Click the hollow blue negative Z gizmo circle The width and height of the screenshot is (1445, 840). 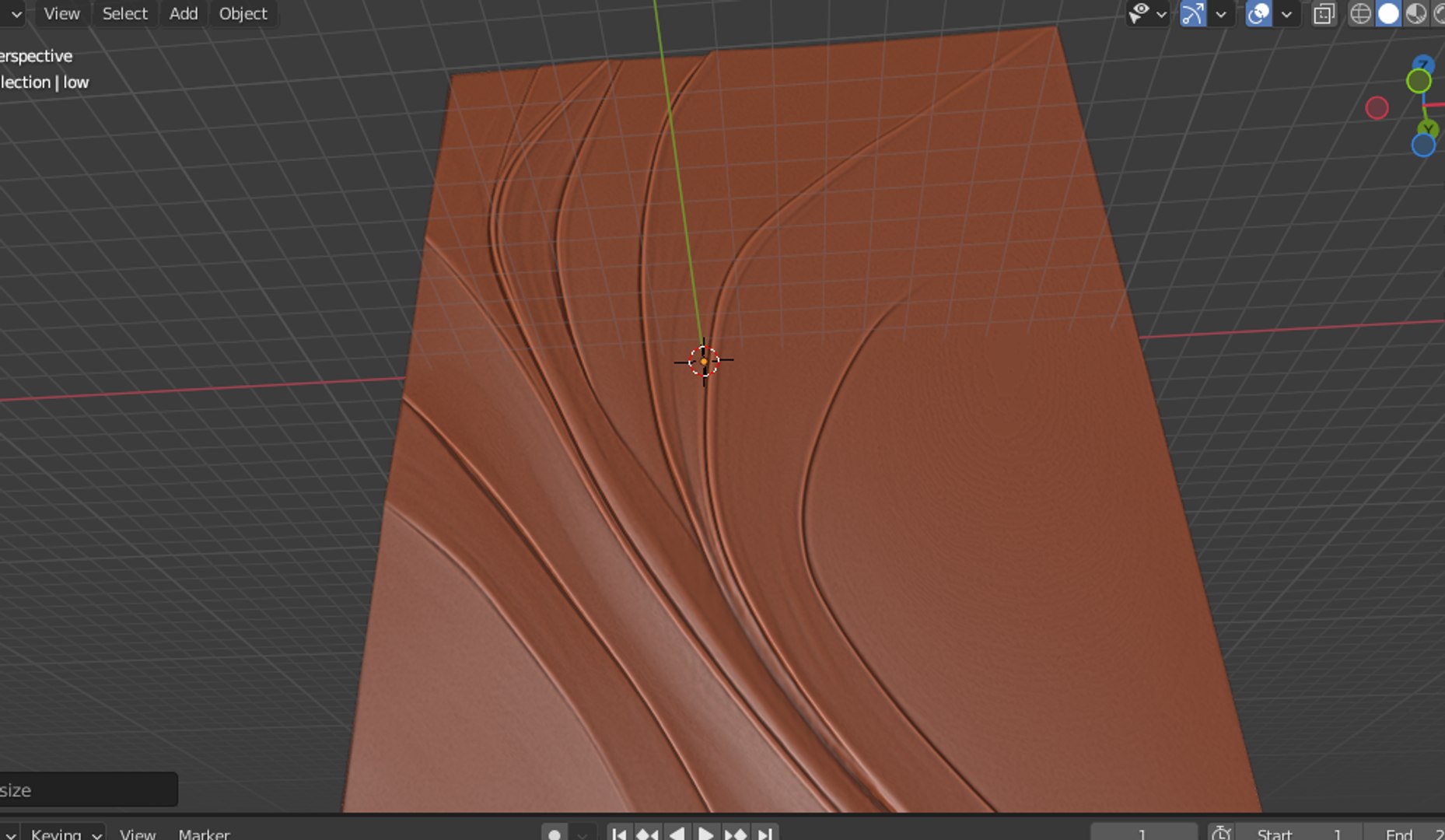pyautogui.click(x=1423, y=145)
